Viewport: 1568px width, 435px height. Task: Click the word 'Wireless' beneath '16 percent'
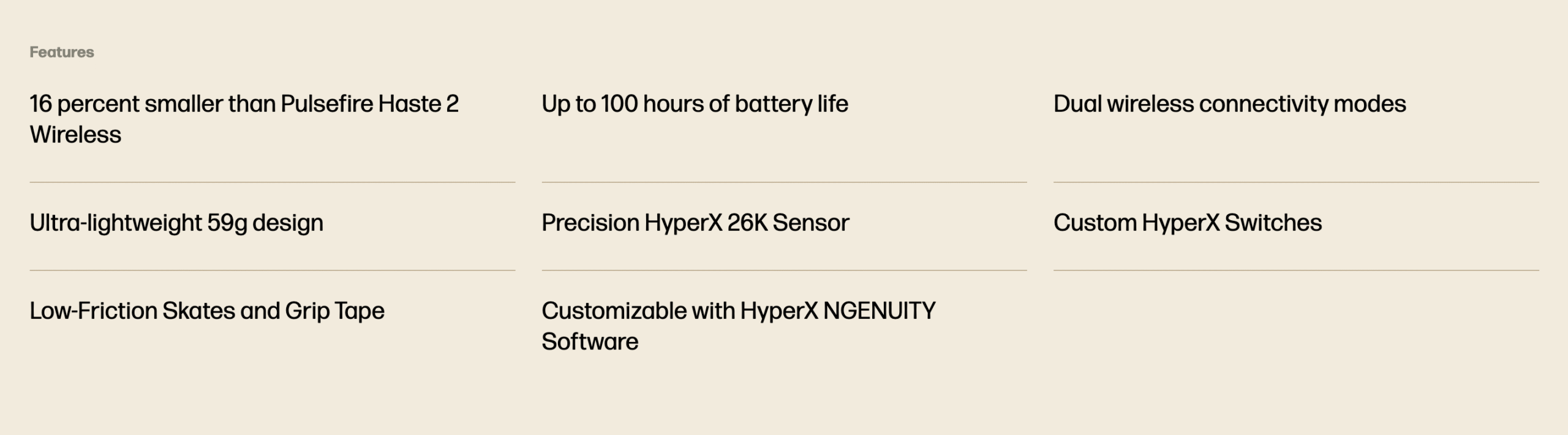75,135
